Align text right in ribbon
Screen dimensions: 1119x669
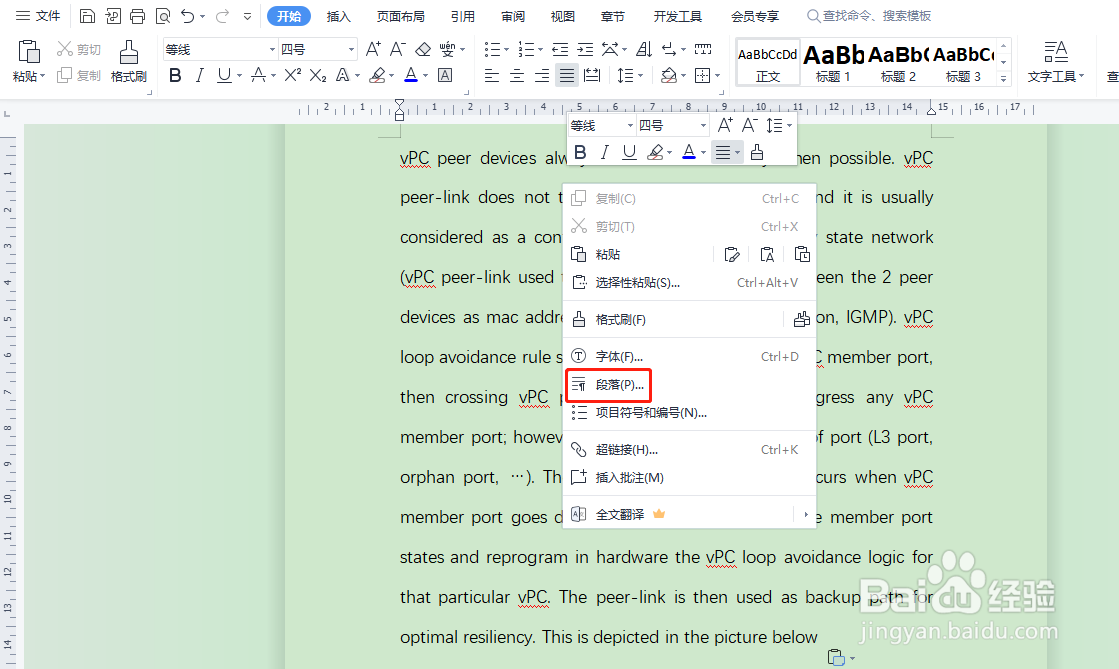(x=542, y=75)
